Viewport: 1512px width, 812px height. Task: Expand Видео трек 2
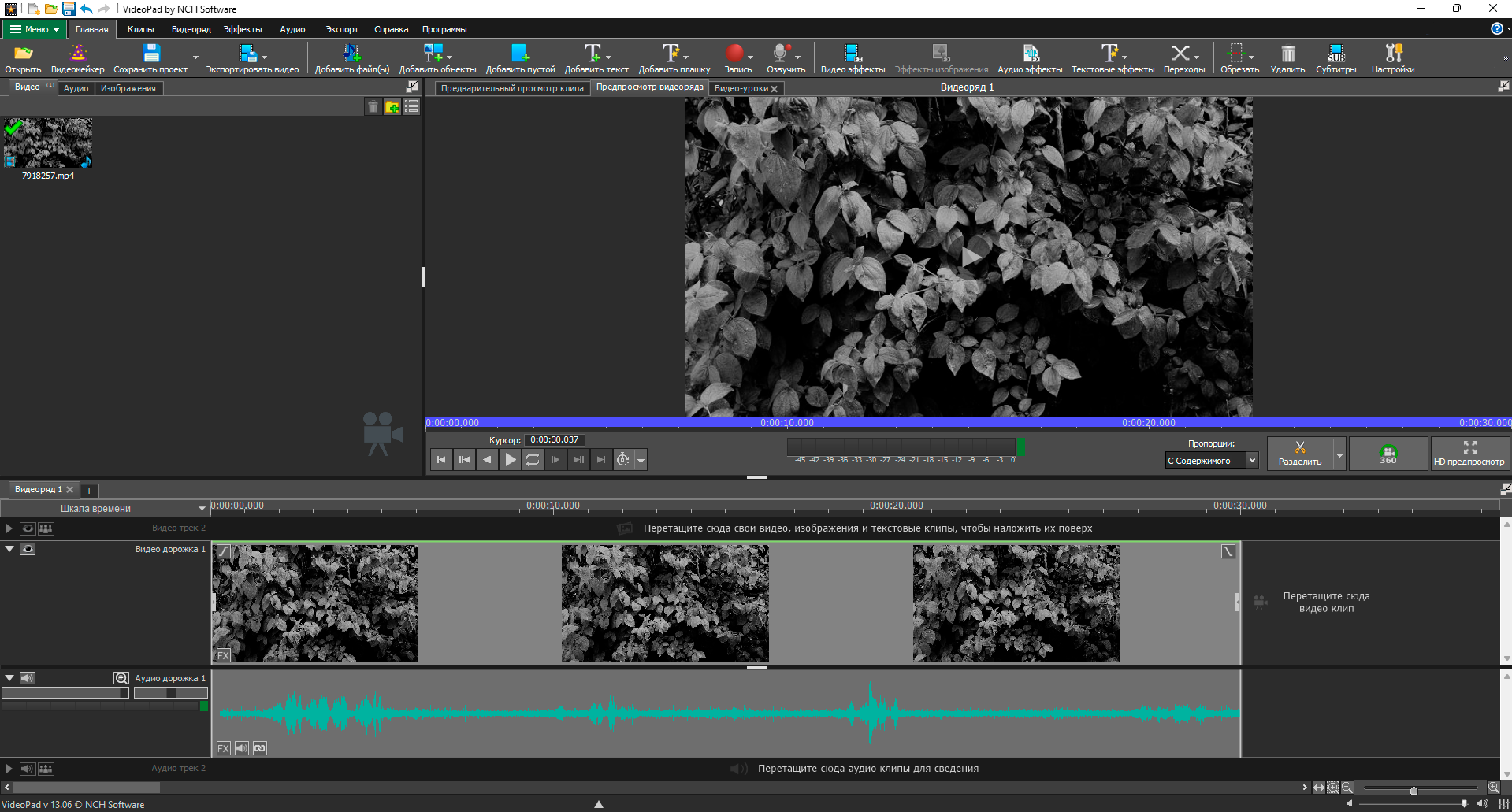pos(9,528)
